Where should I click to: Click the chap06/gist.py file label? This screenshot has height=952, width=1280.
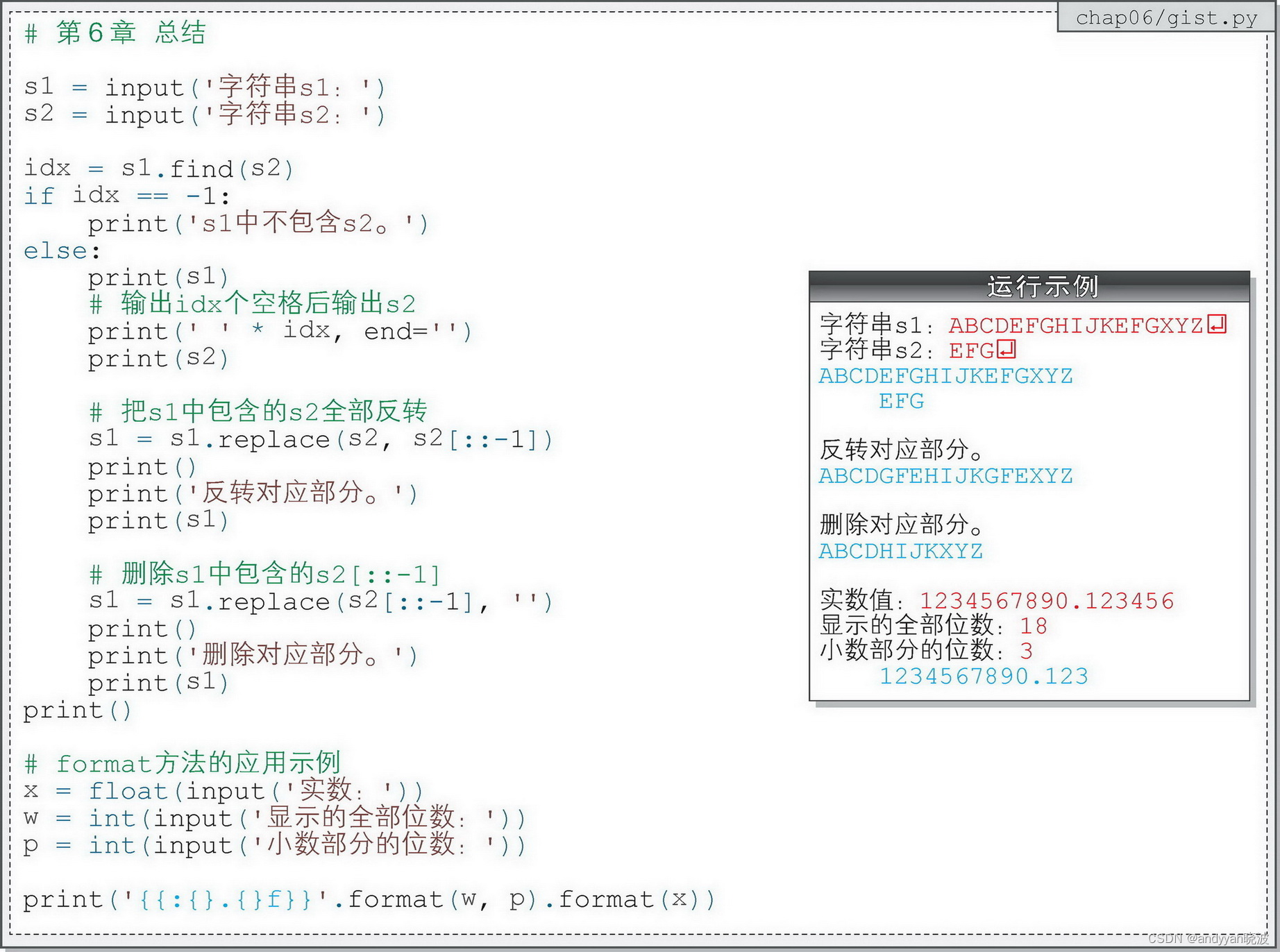(x=1166, y=17)
